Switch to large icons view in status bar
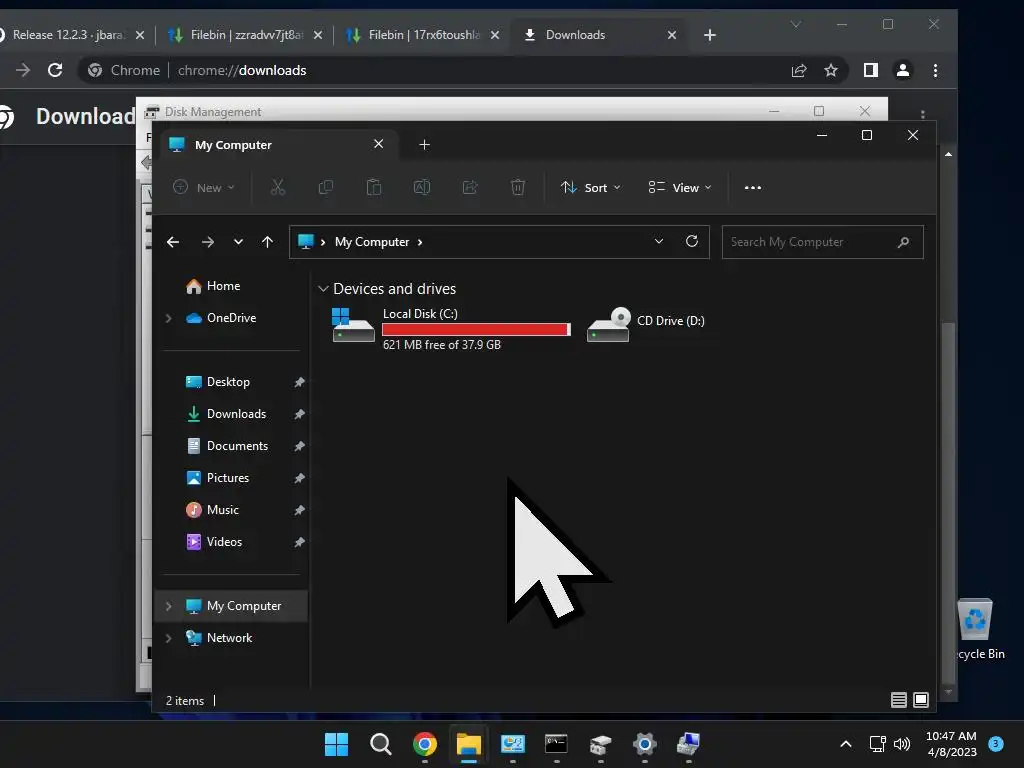Screen dimensions: 1024x768 tap(921, 700)
